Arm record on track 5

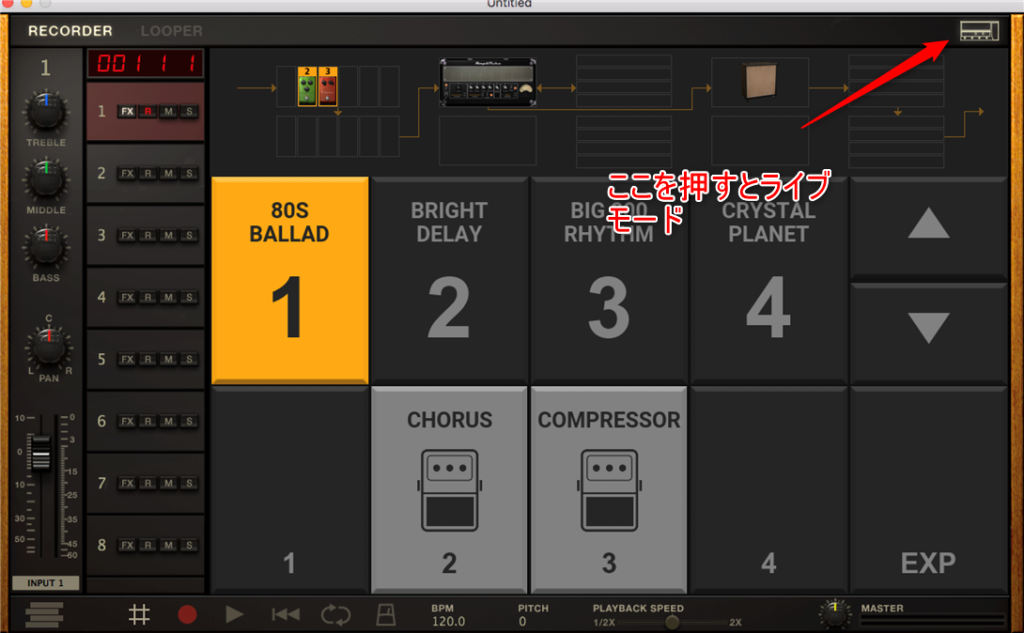[x=148, y=359]
